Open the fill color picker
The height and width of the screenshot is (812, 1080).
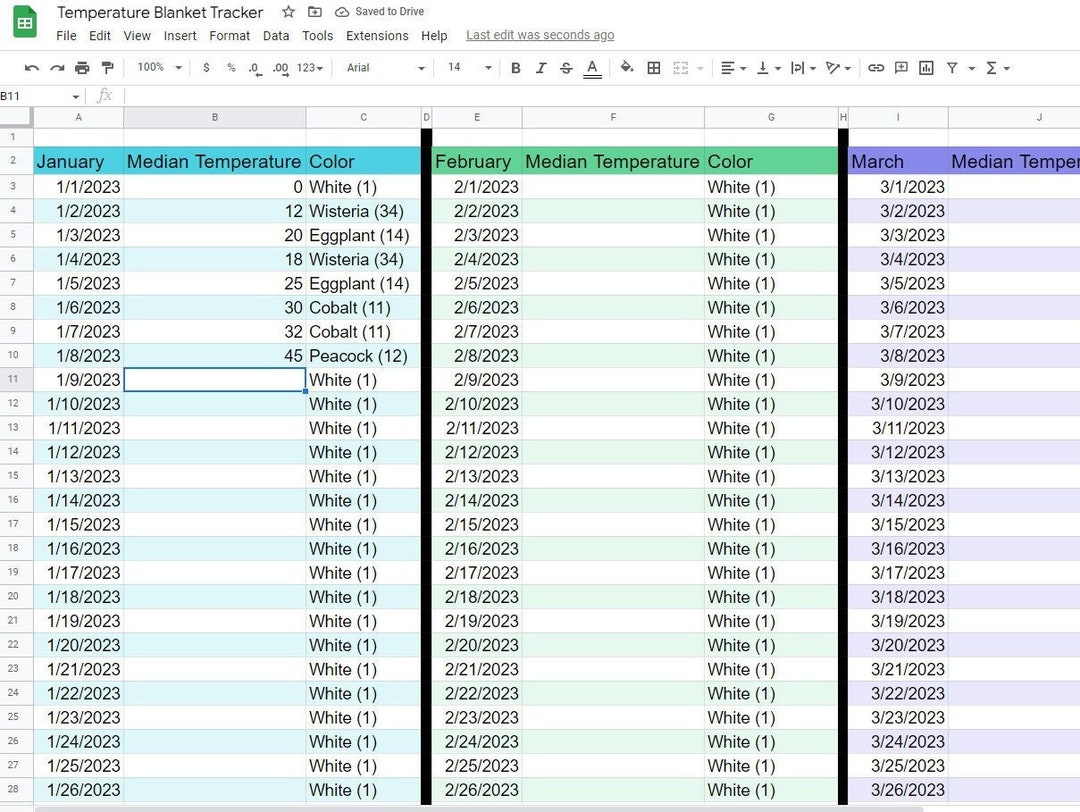628,68
